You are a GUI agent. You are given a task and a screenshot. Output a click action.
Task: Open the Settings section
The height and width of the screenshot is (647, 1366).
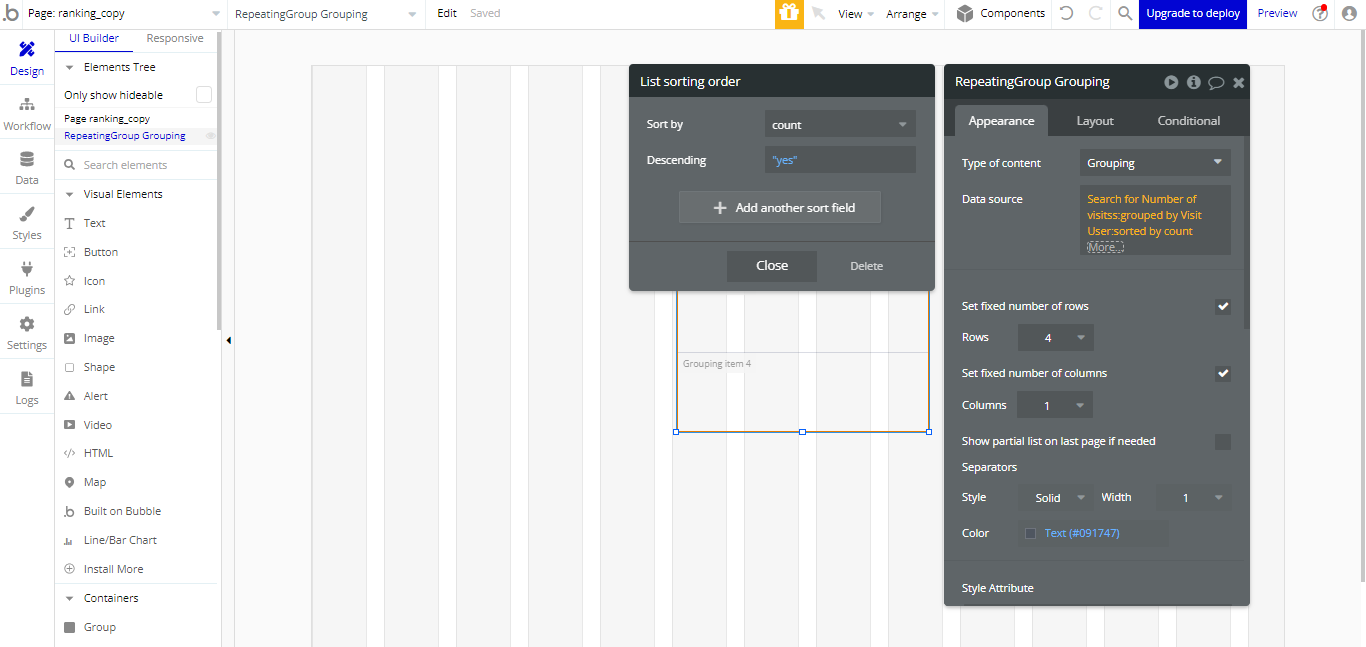(x=27, y=333)
